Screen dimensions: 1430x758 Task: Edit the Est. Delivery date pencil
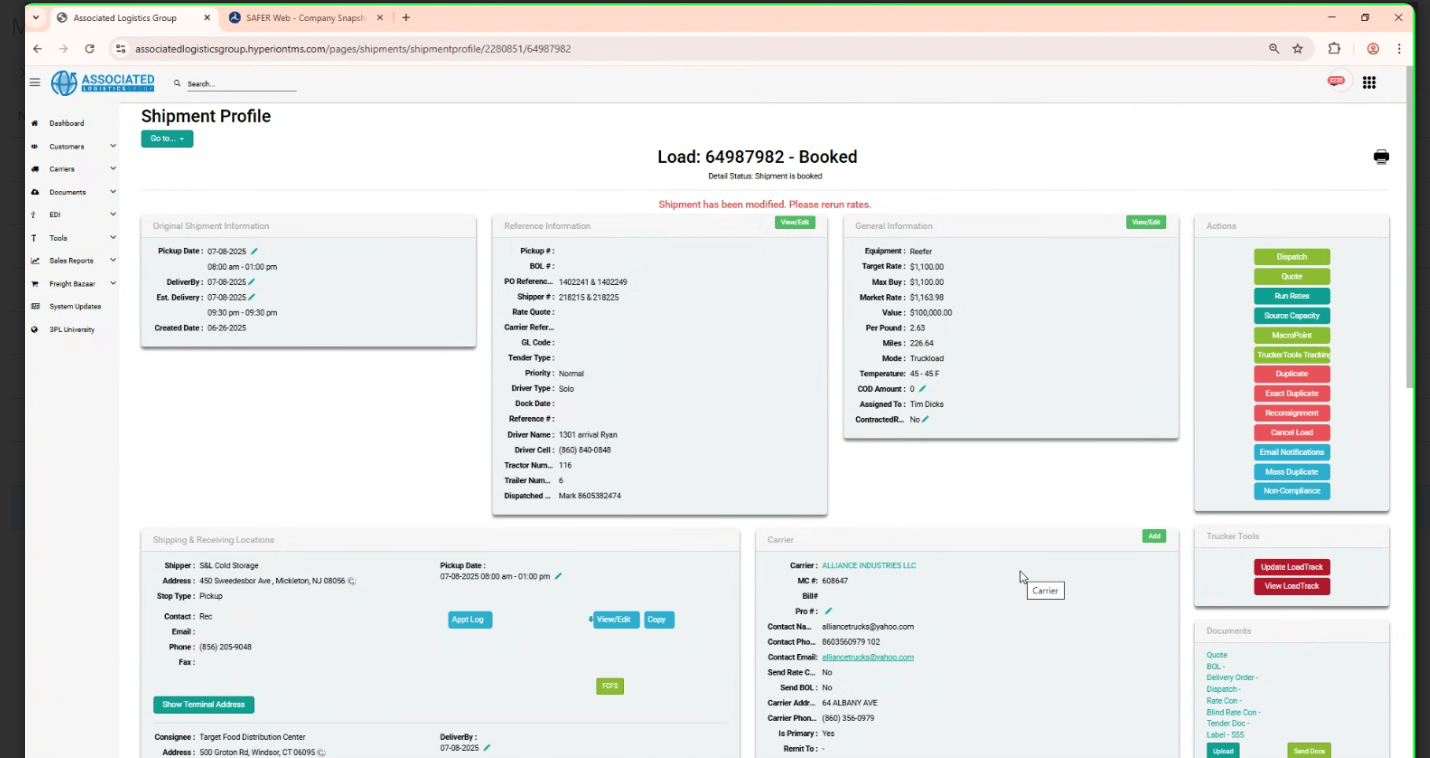click(251, 297)
